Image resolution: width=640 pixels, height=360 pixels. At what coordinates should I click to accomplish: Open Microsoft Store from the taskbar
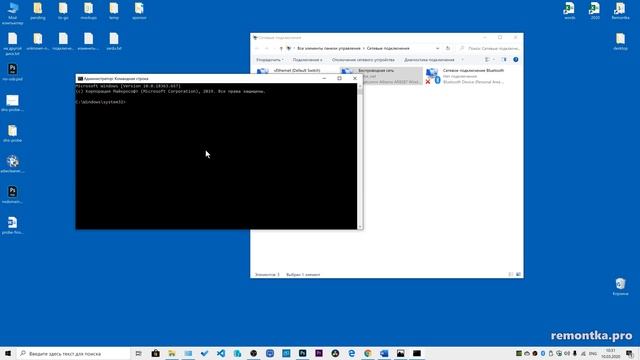pos(156,353)
